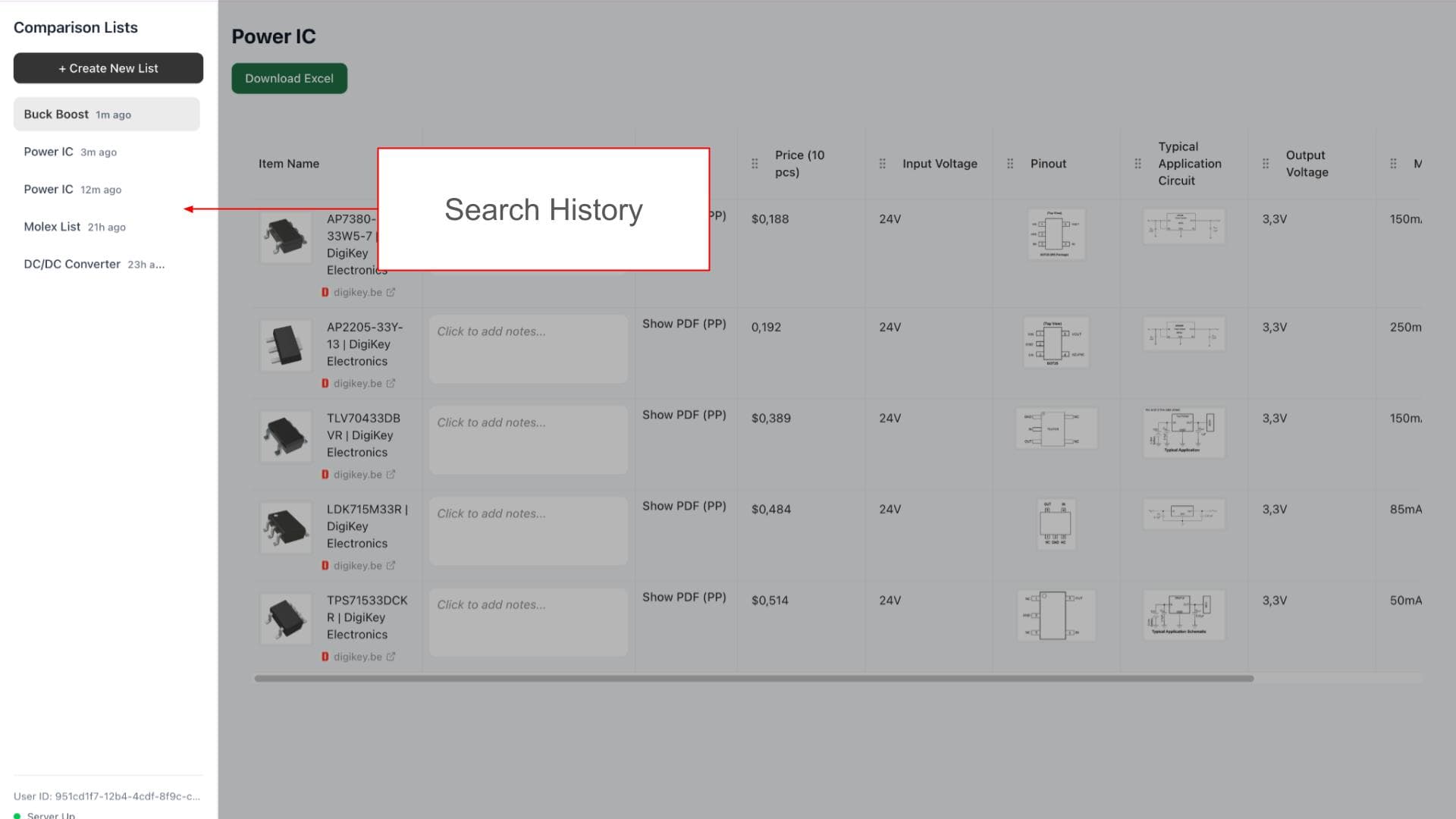The height and width of the screenshot is (819, 1456).
Task: Click the DigiKey logo icon under LDK715M33R
Action: tap(326, 565)
